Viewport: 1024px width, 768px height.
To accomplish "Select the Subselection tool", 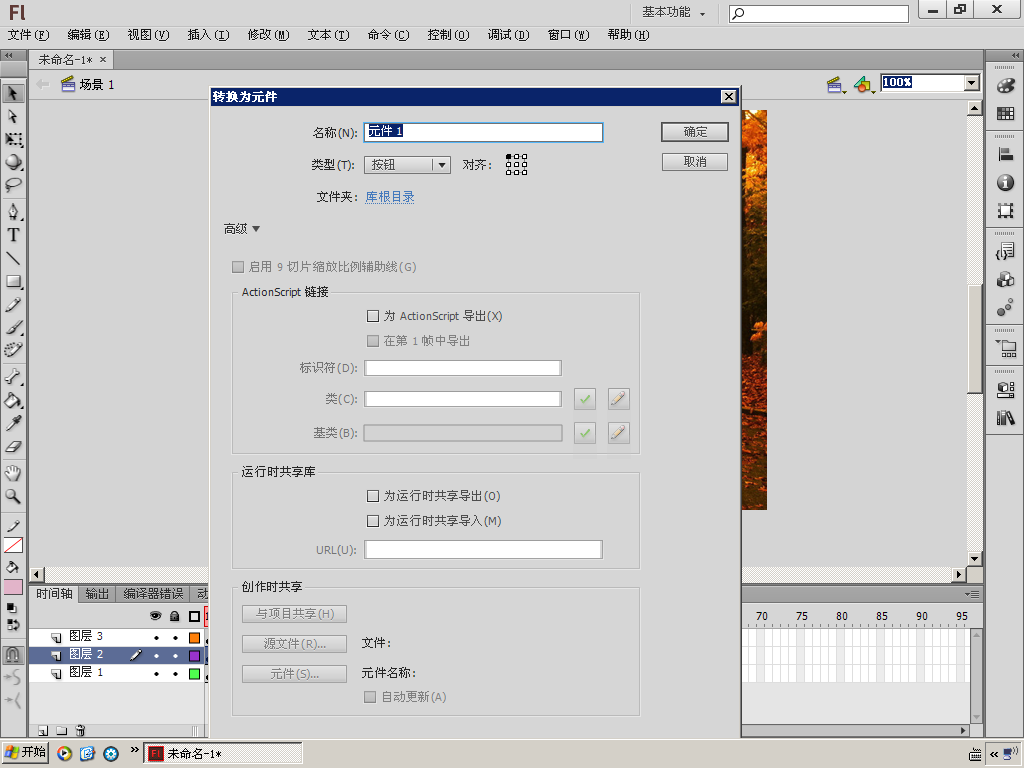I will (x=13, y=116).
